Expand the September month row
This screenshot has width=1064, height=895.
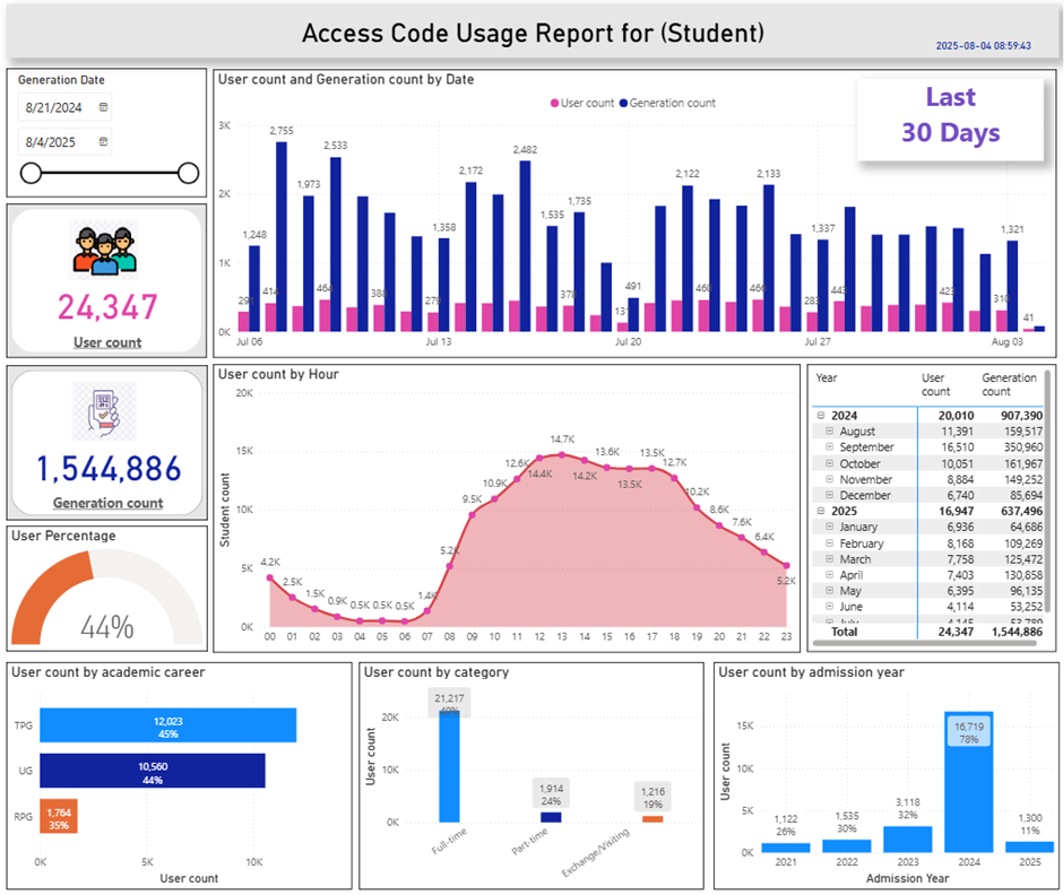pos(829,448)
